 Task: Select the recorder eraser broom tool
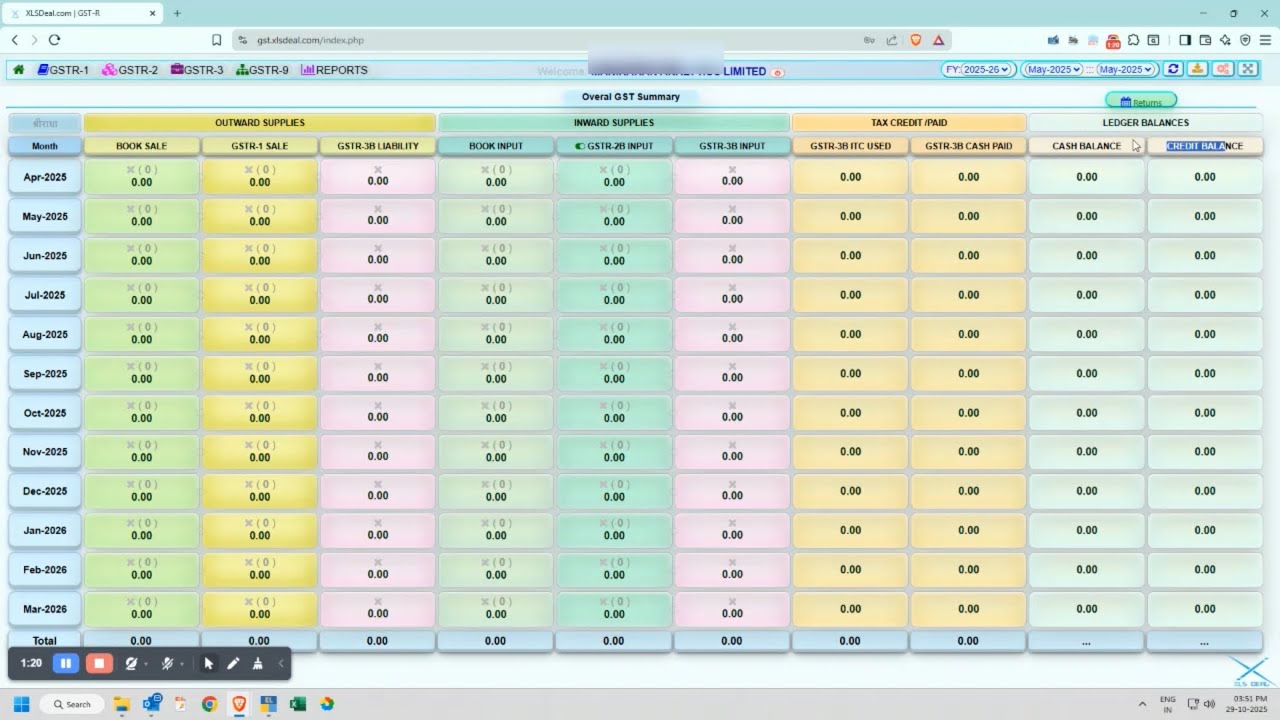pos(257,663)
